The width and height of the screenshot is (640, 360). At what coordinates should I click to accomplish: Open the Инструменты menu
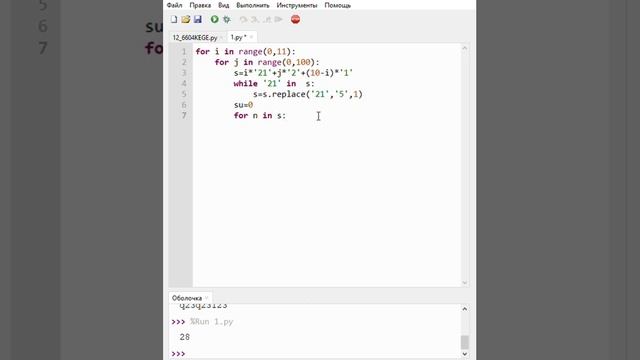coord(297,5)
